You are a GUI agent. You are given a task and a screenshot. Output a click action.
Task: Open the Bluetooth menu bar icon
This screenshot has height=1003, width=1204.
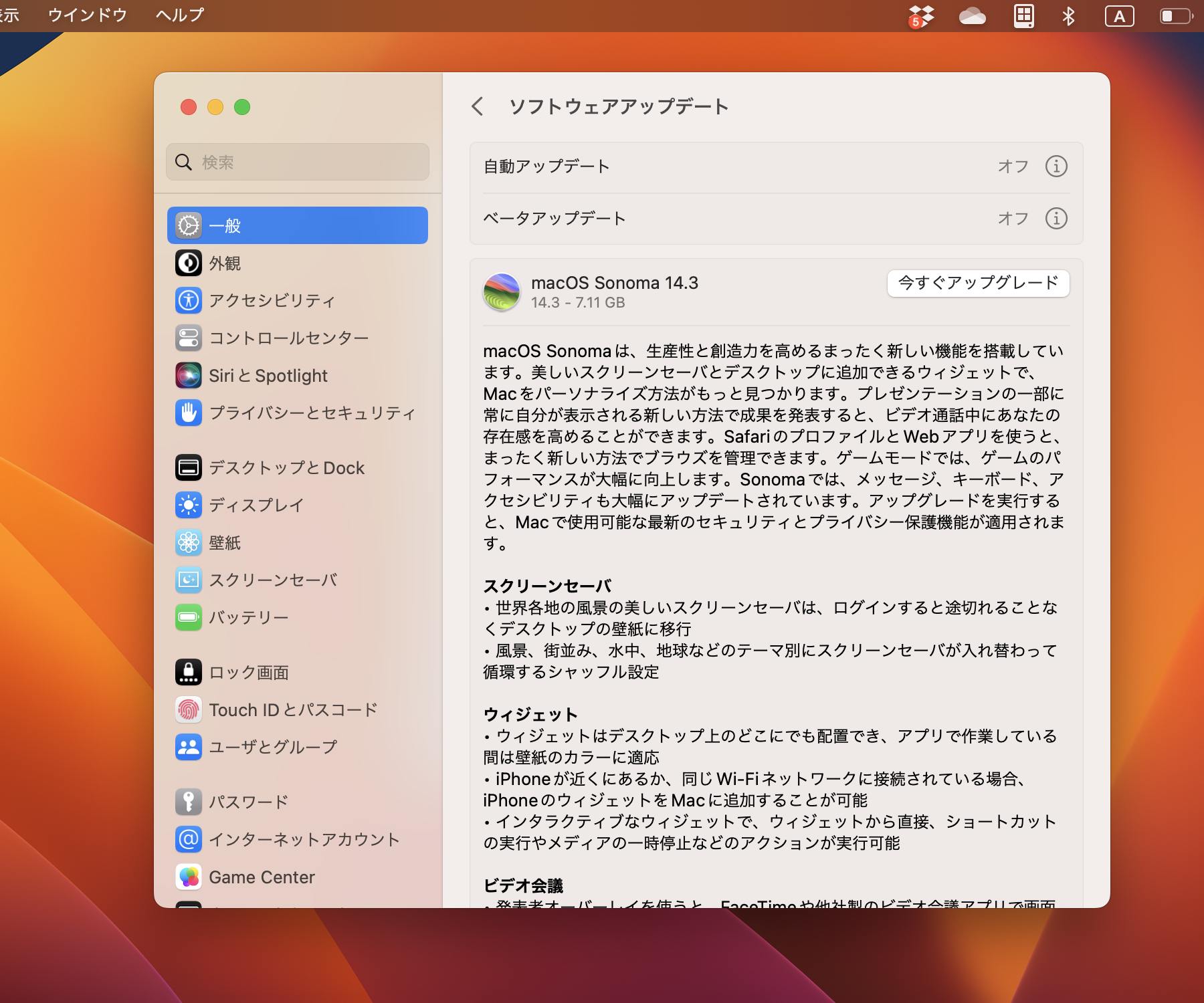coord(1068,15)
